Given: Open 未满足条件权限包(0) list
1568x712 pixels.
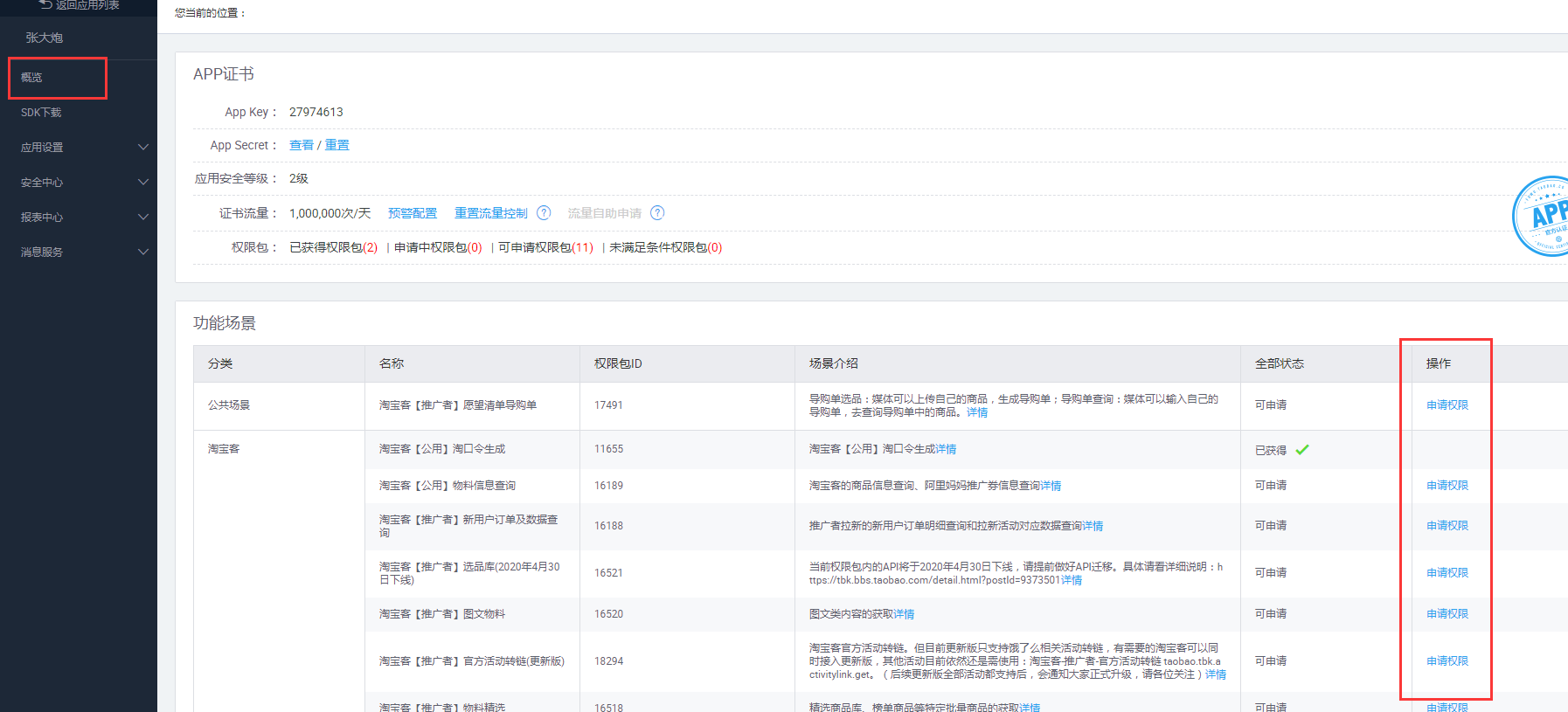Looking at the screenshot, I should (666, 247).
